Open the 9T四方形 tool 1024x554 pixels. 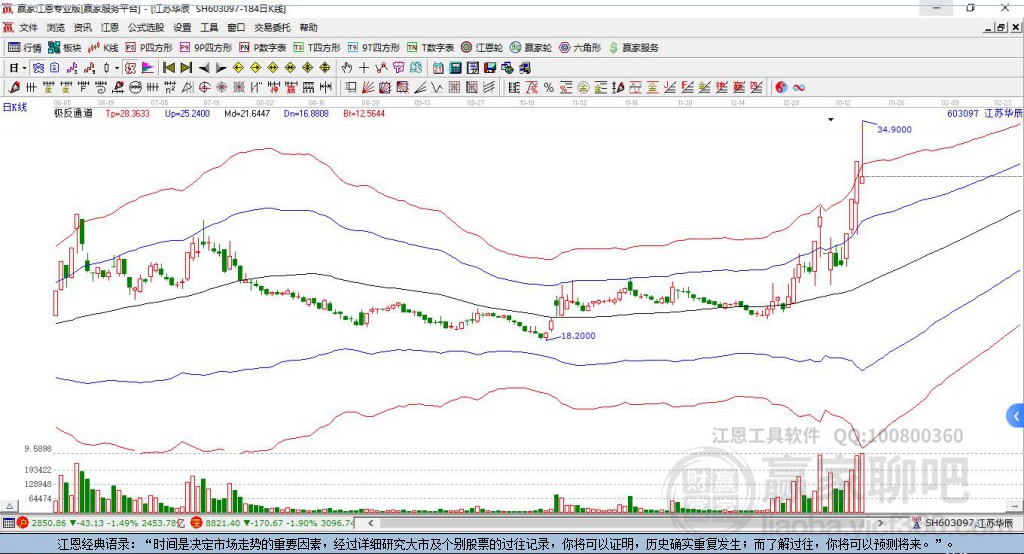coord(374,48)
